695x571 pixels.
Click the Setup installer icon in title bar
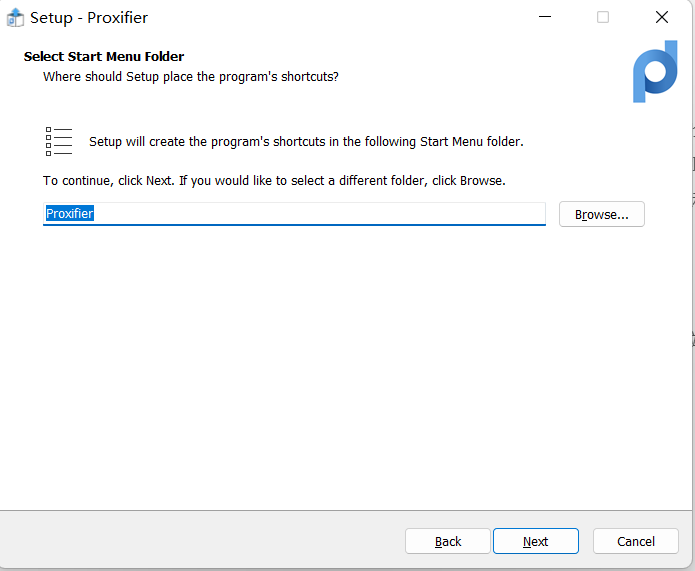(x=15, y=18)
